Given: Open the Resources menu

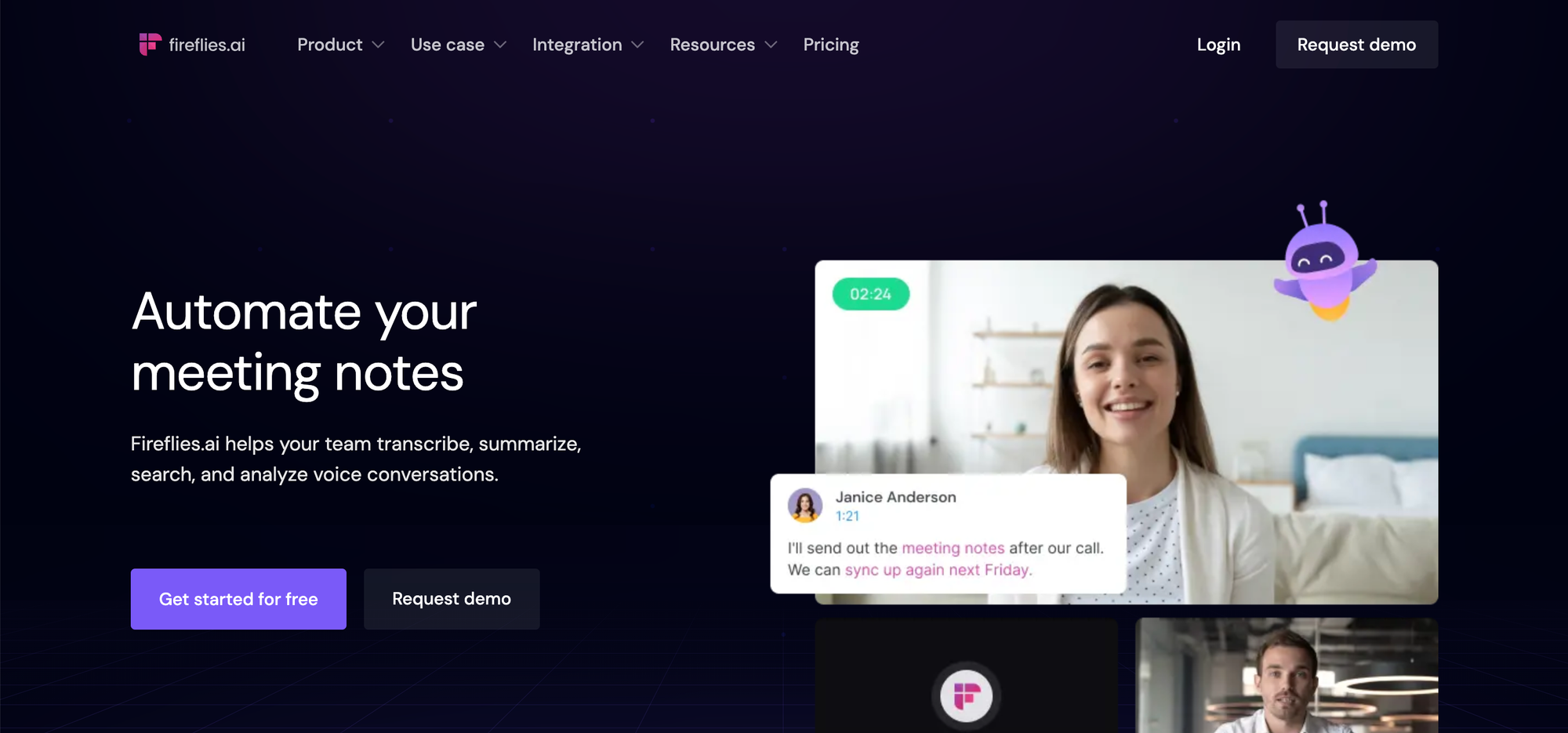Looking at the screenshot, I should [x=712, y=45].
